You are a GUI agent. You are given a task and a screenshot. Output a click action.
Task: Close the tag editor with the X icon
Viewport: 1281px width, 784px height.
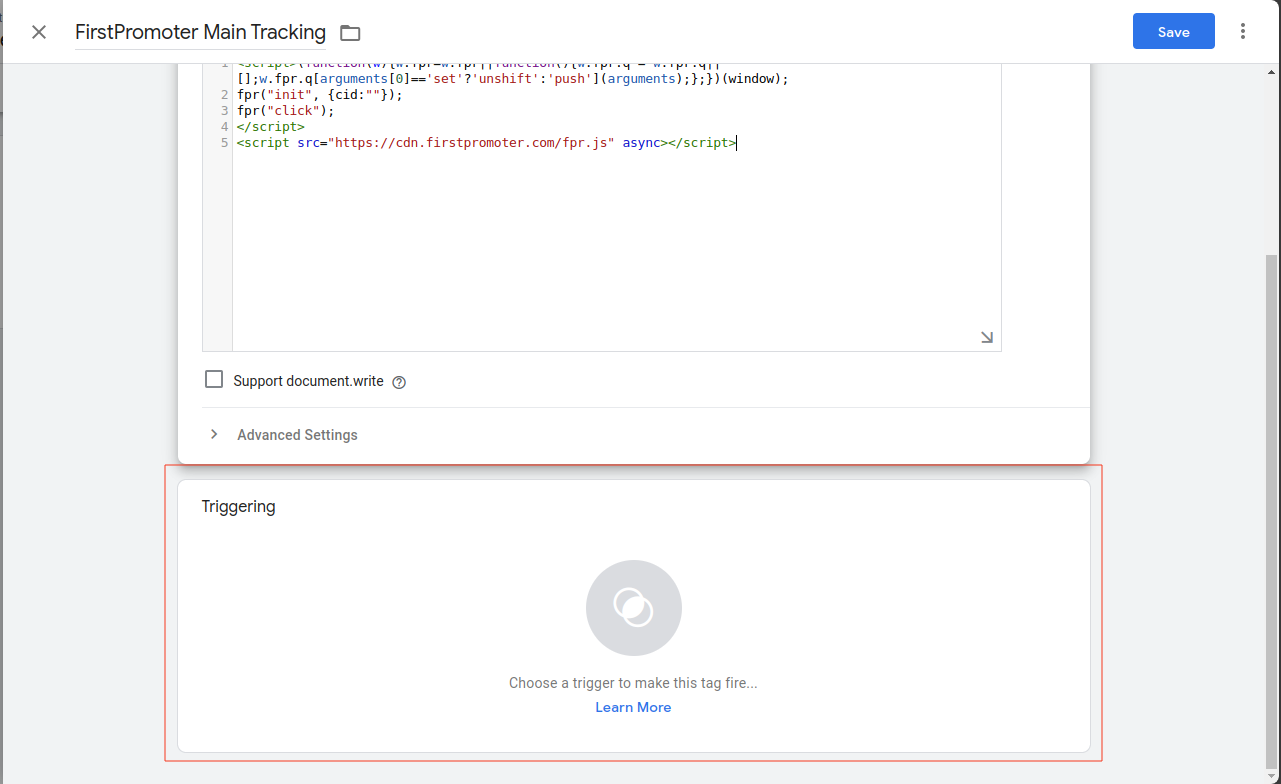39,32
